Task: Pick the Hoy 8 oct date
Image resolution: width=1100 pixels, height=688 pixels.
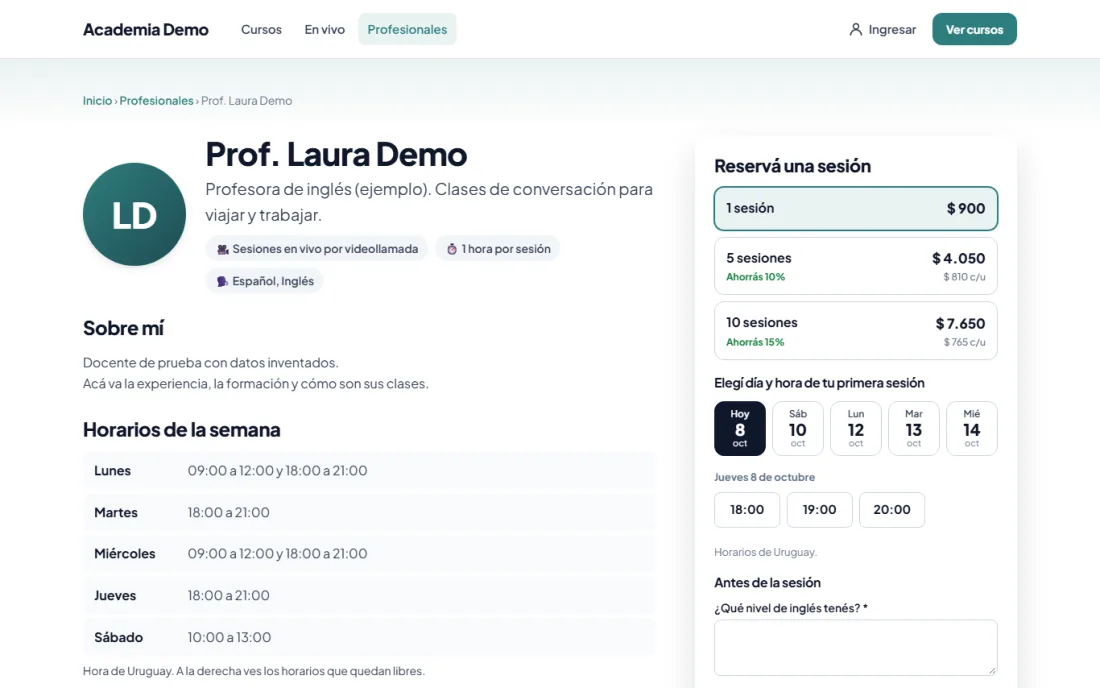Action: pos(739,429)
